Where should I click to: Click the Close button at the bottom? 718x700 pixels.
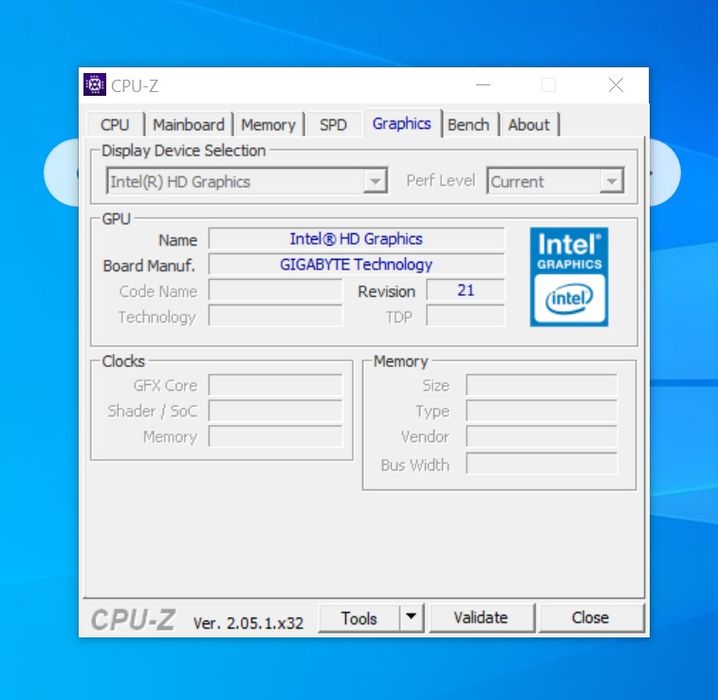(591, 618)
